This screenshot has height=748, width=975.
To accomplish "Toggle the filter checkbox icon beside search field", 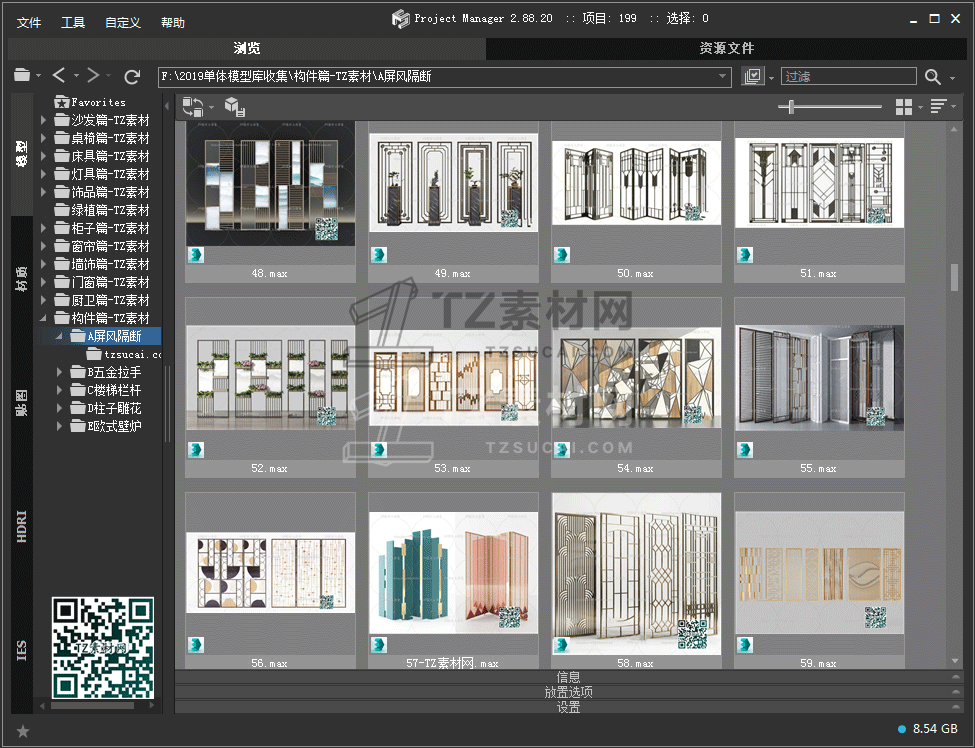I will click(753, 77).
